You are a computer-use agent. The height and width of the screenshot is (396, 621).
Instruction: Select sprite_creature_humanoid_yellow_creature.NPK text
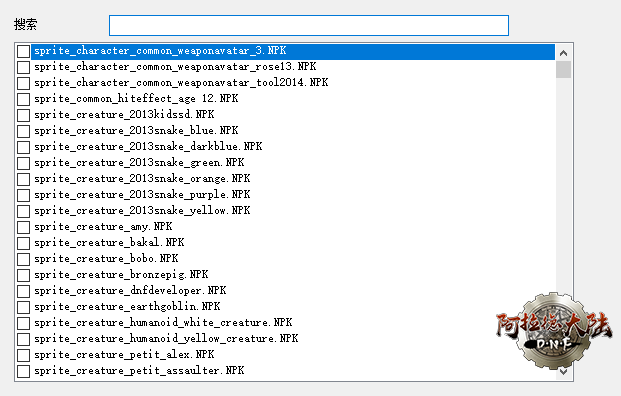point(166,339)
